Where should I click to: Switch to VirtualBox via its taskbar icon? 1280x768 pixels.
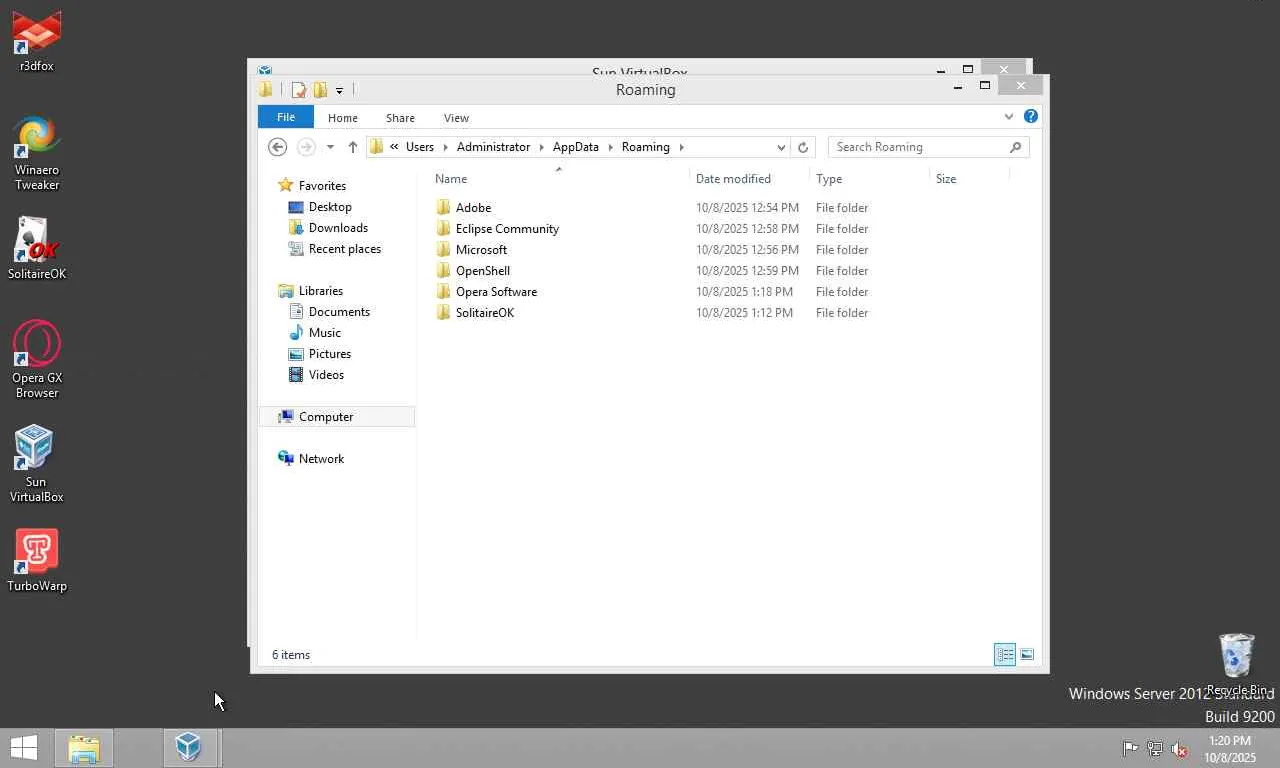point(188,747)
